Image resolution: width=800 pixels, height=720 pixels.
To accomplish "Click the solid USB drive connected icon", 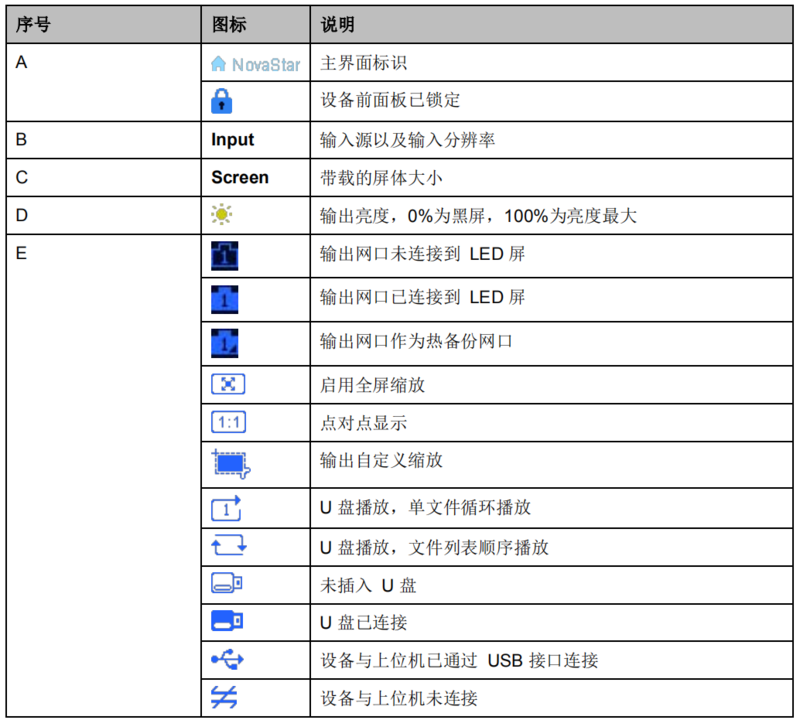I will click(227, 621).
